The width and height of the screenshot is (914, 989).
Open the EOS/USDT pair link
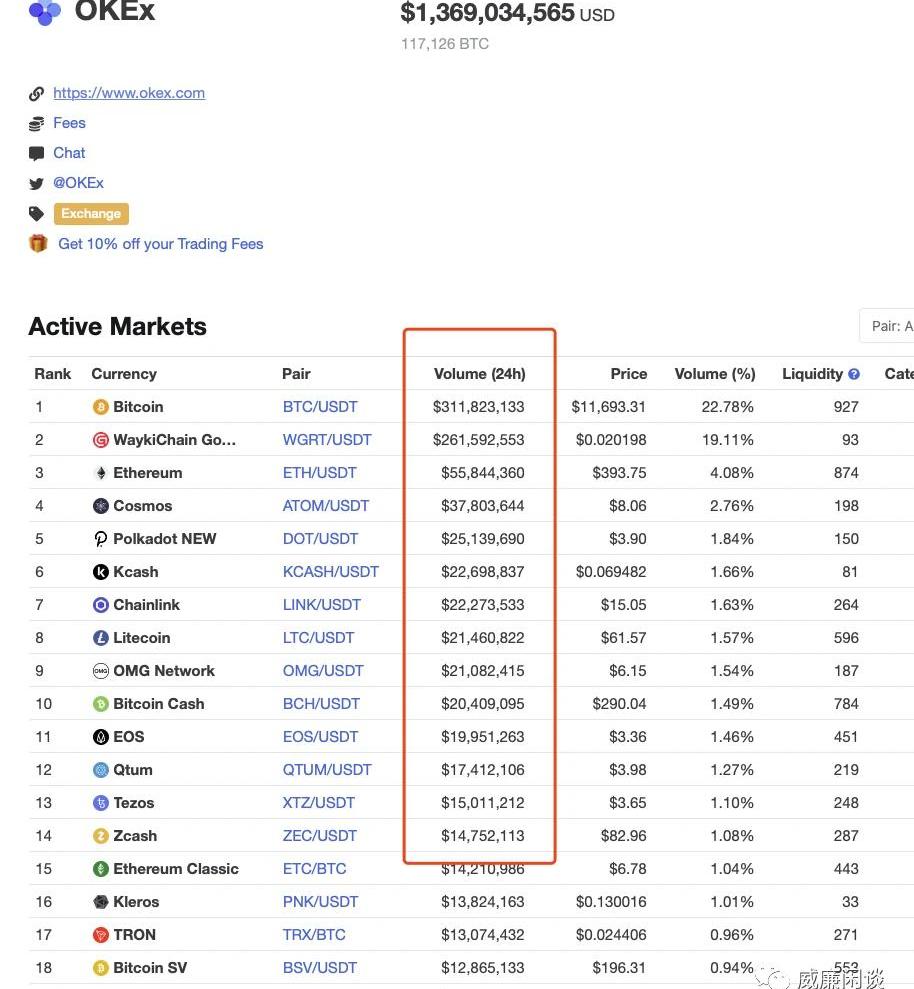[x=320, y=737]
